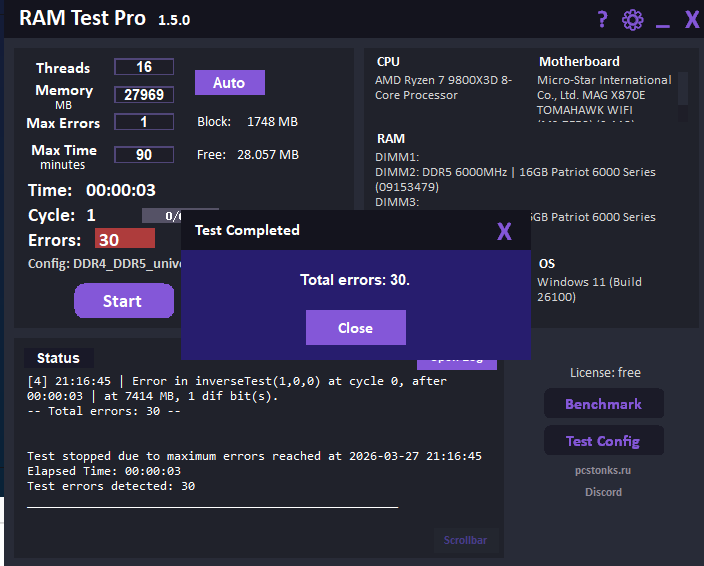Click the Scrollbar toggle in Status panel
Image resolution: width=704 pixels, height=566 pixels.
pos(465,540)
